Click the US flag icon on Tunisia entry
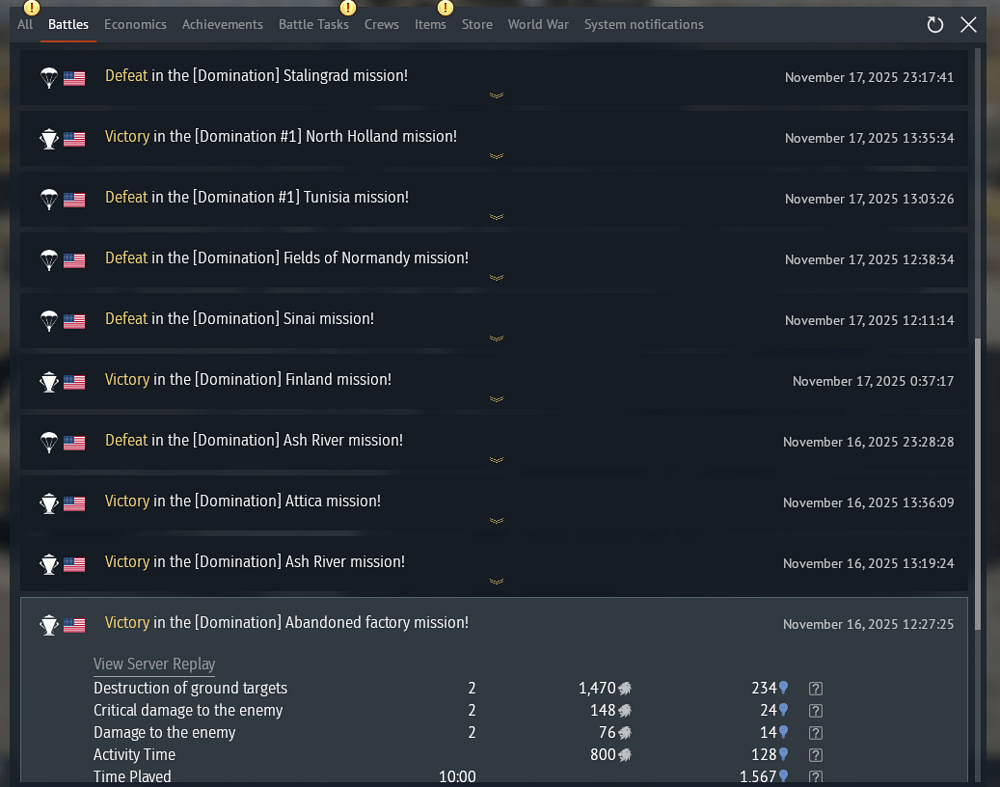 74,199
